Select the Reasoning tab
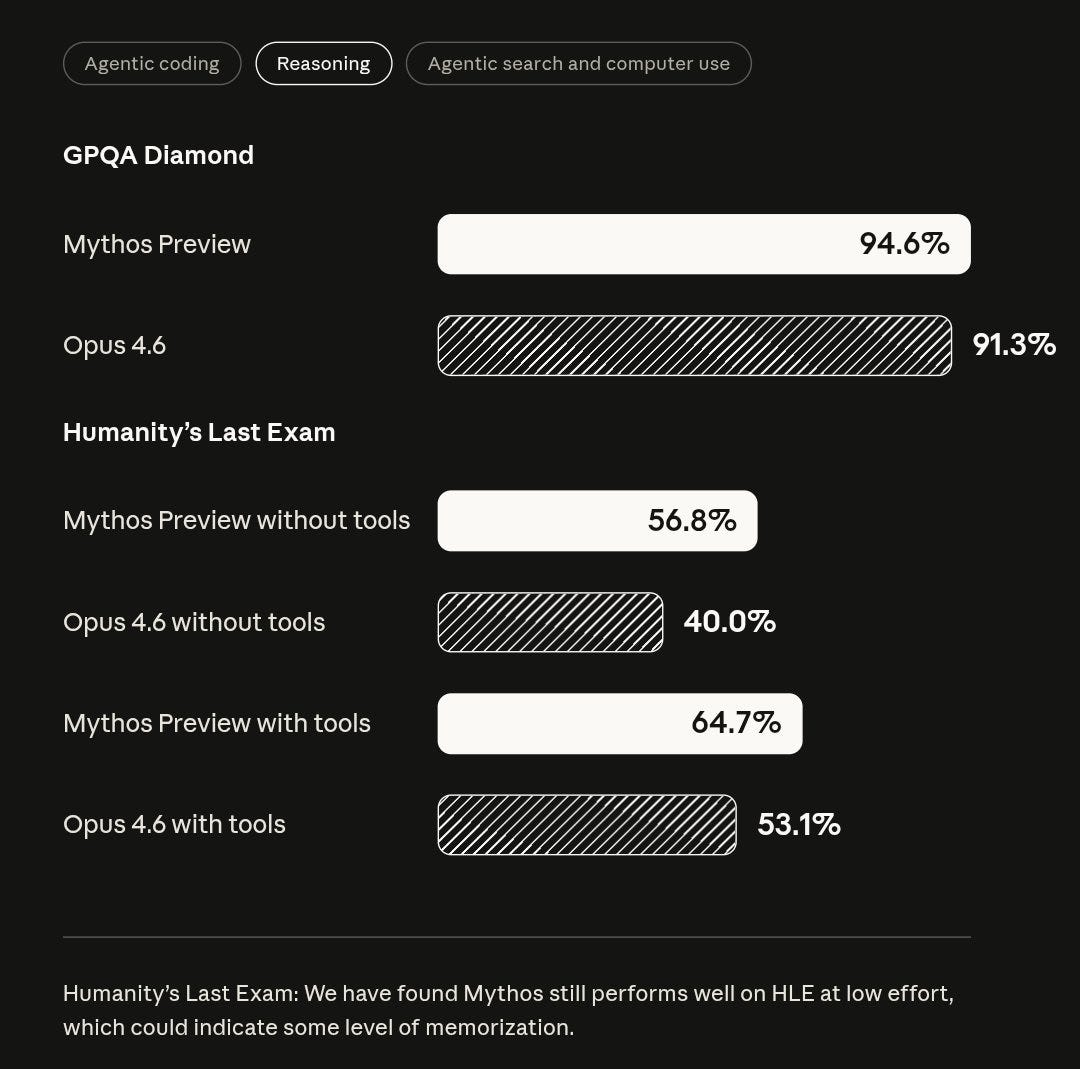1080x1069 pixels. (324, 63)
